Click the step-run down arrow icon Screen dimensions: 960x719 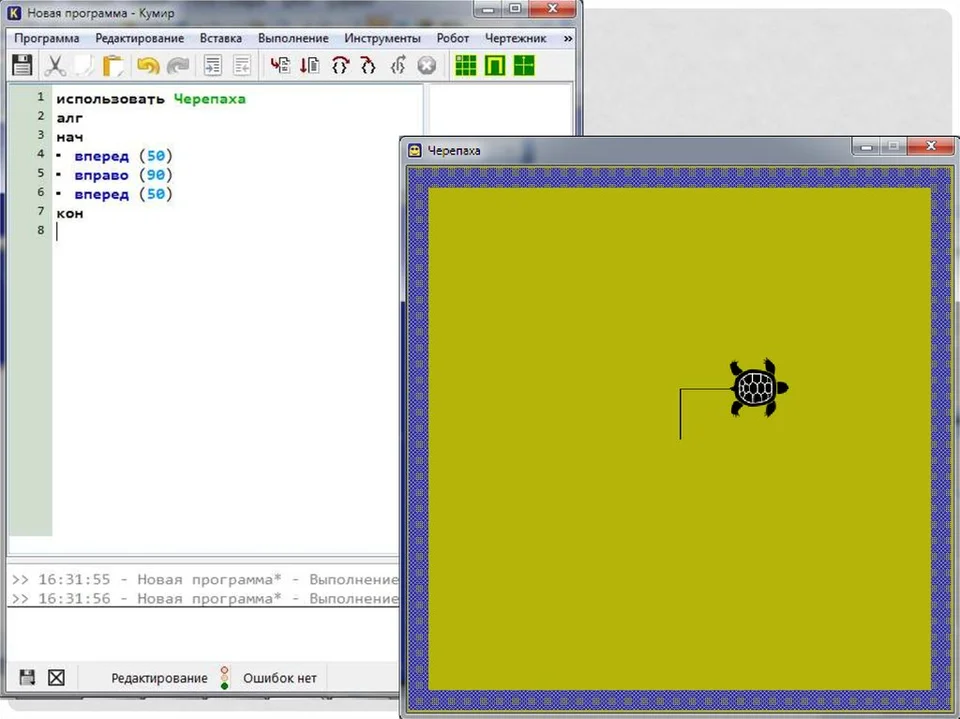pyautogui.click(x=310, y=65)
